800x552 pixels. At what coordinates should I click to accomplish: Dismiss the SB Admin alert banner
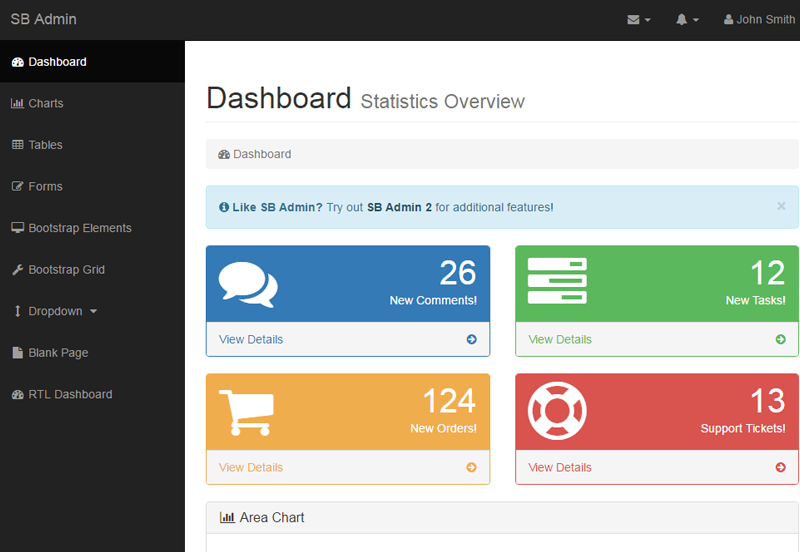(781, 206)
